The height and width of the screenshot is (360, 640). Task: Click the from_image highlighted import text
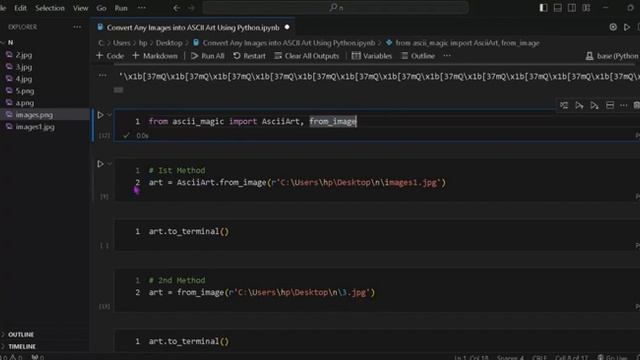pyautogui.click(x=333, y=121)
